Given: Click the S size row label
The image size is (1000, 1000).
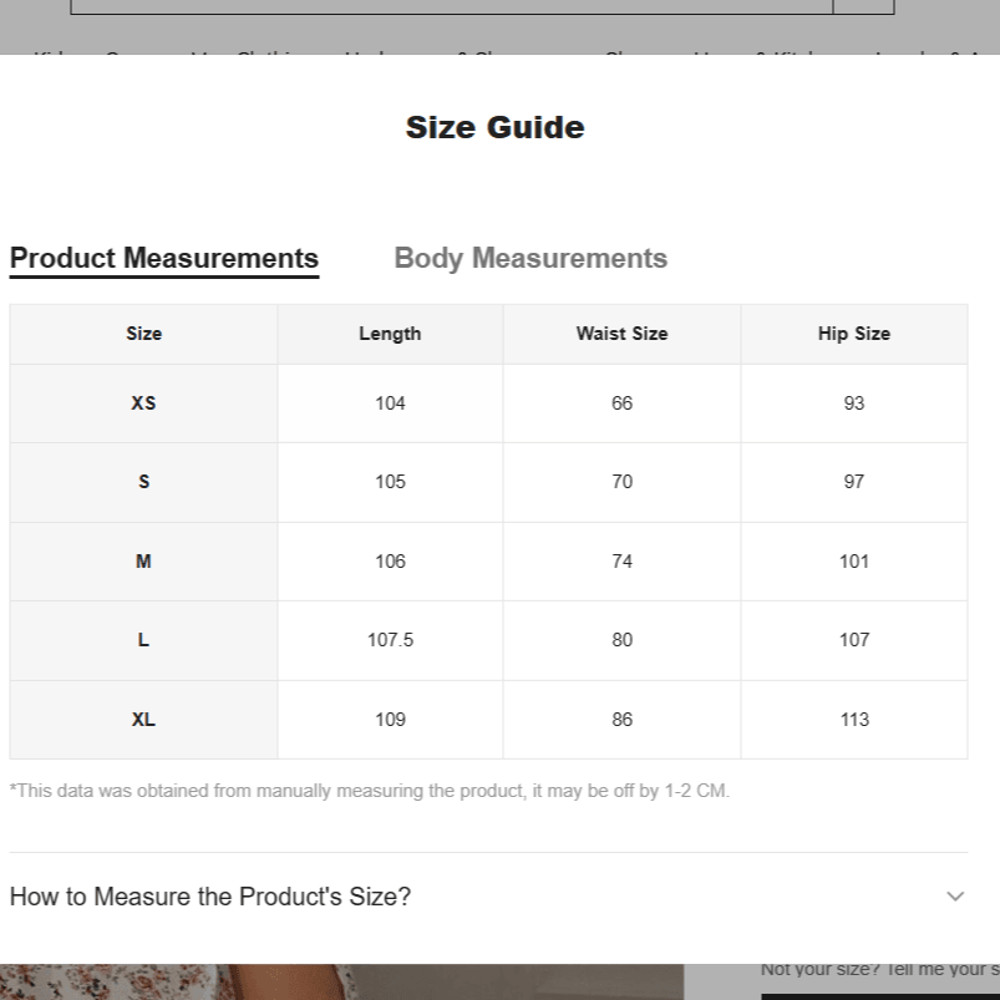Looking at the screenshot, I should (x=143, y=482).
